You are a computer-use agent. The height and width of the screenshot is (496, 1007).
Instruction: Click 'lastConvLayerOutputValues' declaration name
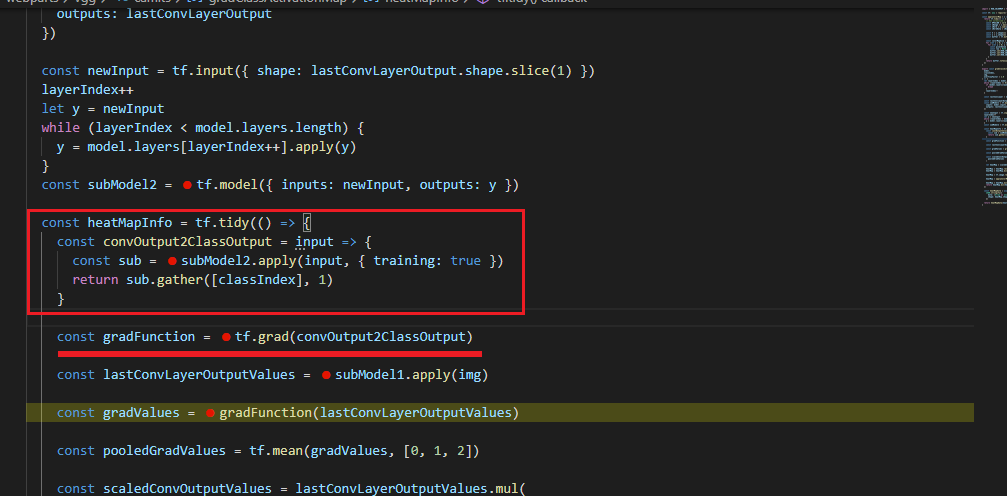tap(199, 375)
